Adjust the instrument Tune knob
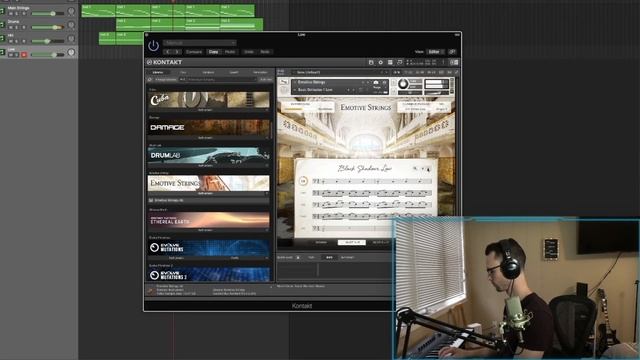This screenshot has height=360, width=640. [403, 84]
